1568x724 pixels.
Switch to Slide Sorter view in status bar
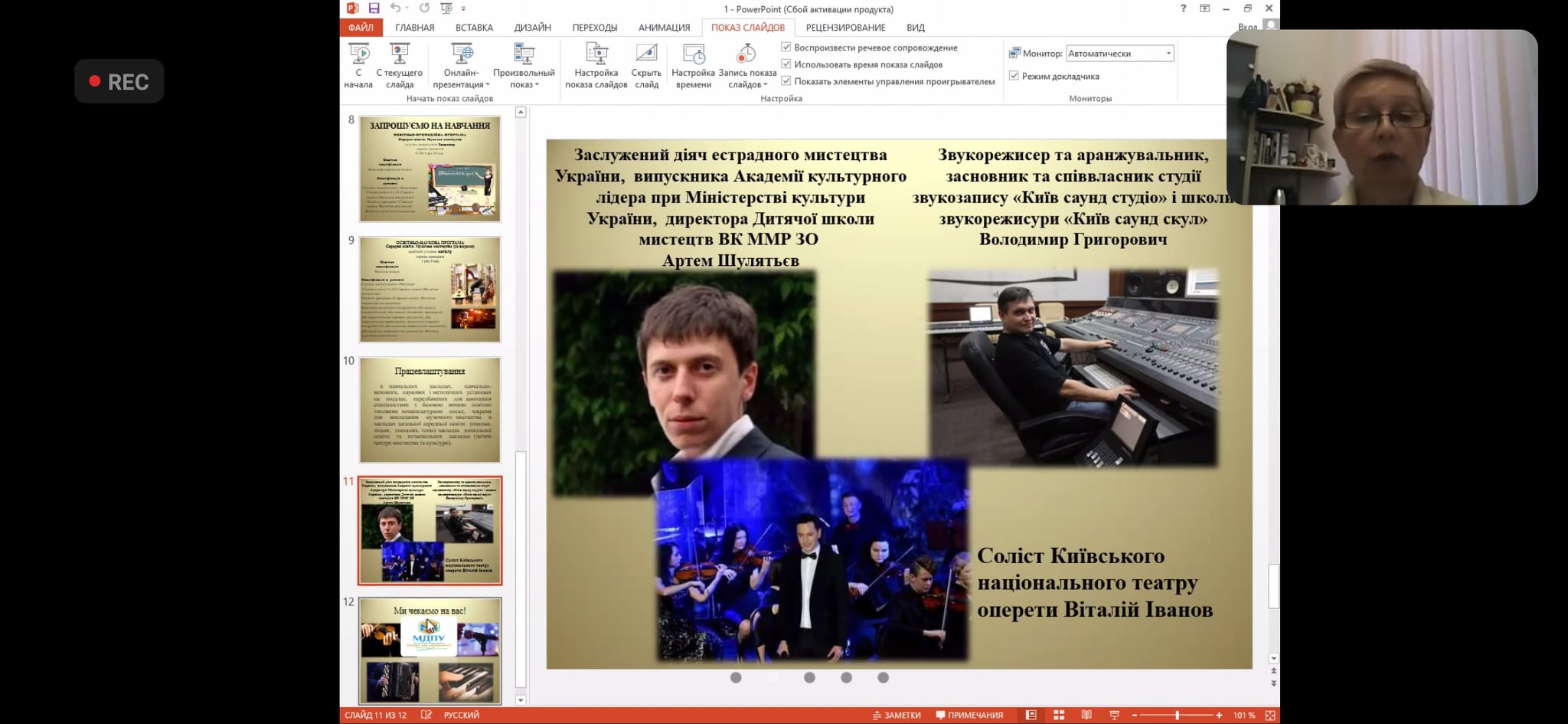(x=1059, y=715)
